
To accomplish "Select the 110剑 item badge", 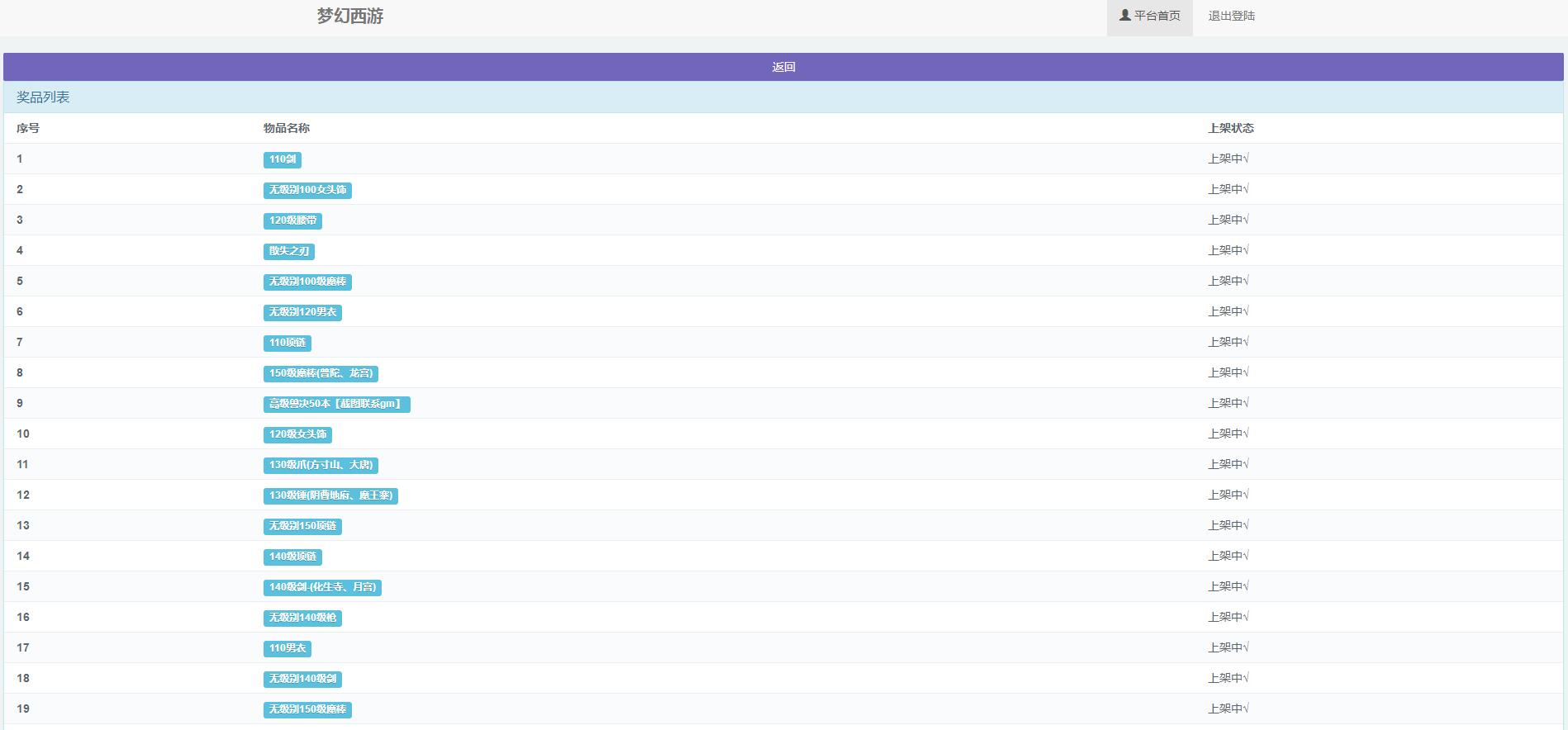I will coord(282,159).
